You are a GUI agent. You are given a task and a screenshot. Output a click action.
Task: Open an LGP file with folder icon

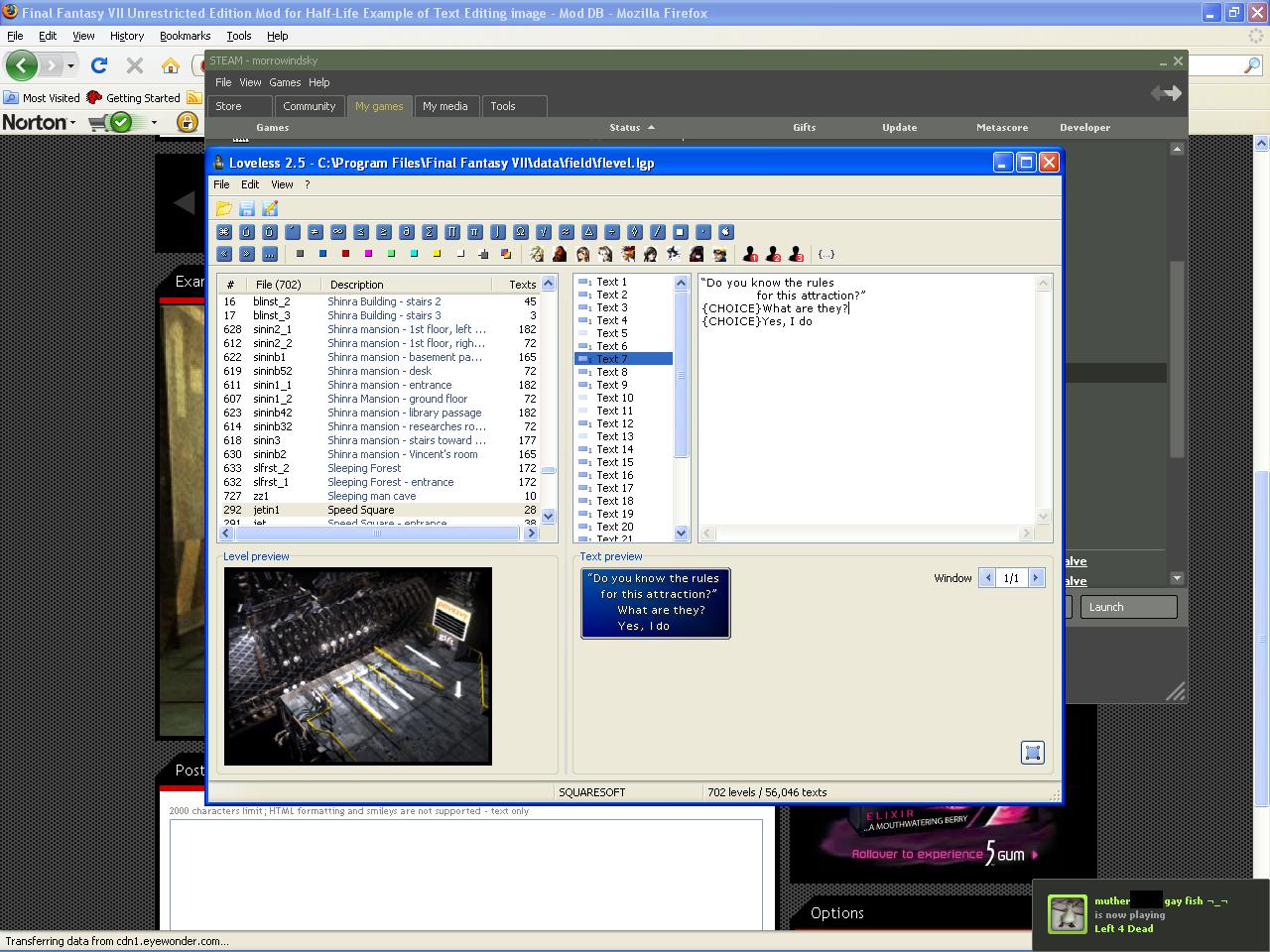click(224, 208)
